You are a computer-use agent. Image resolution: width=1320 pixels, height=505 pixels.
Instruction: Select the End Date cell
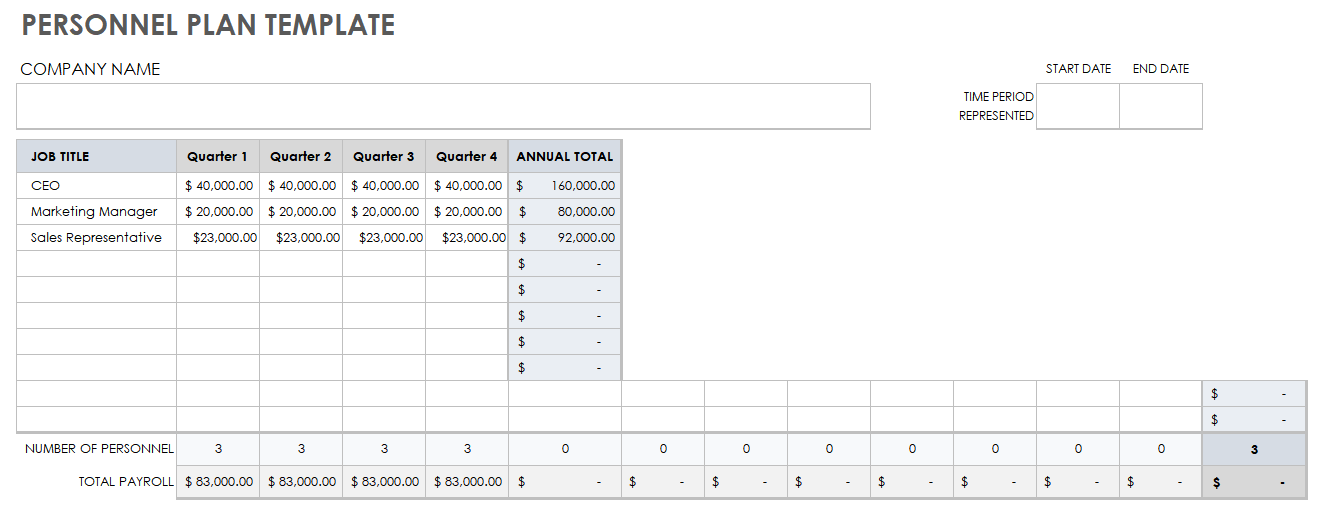click(x=1160, y=106)
